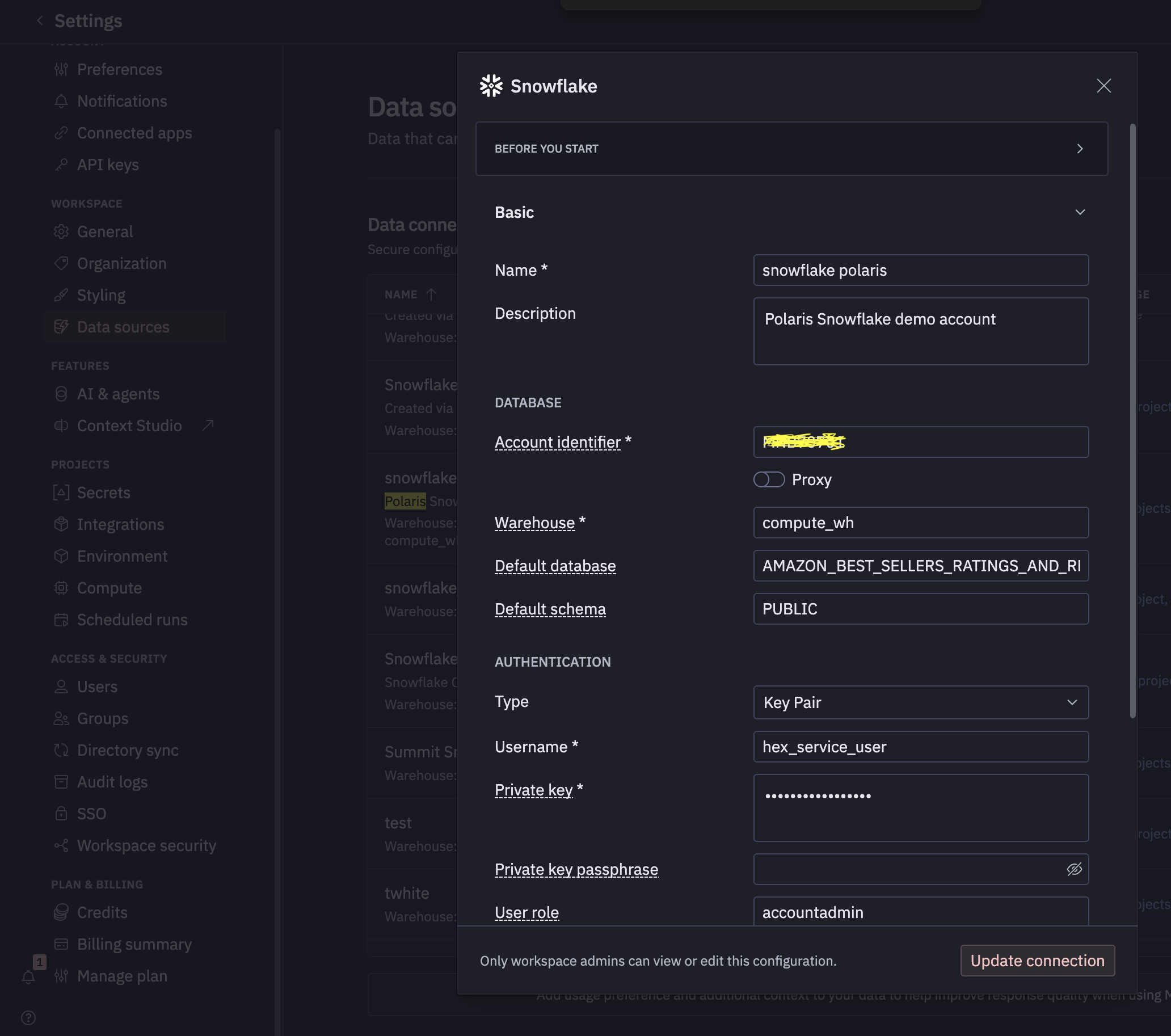
Task: Open Notifications settings page
Action: click(122, 102)
